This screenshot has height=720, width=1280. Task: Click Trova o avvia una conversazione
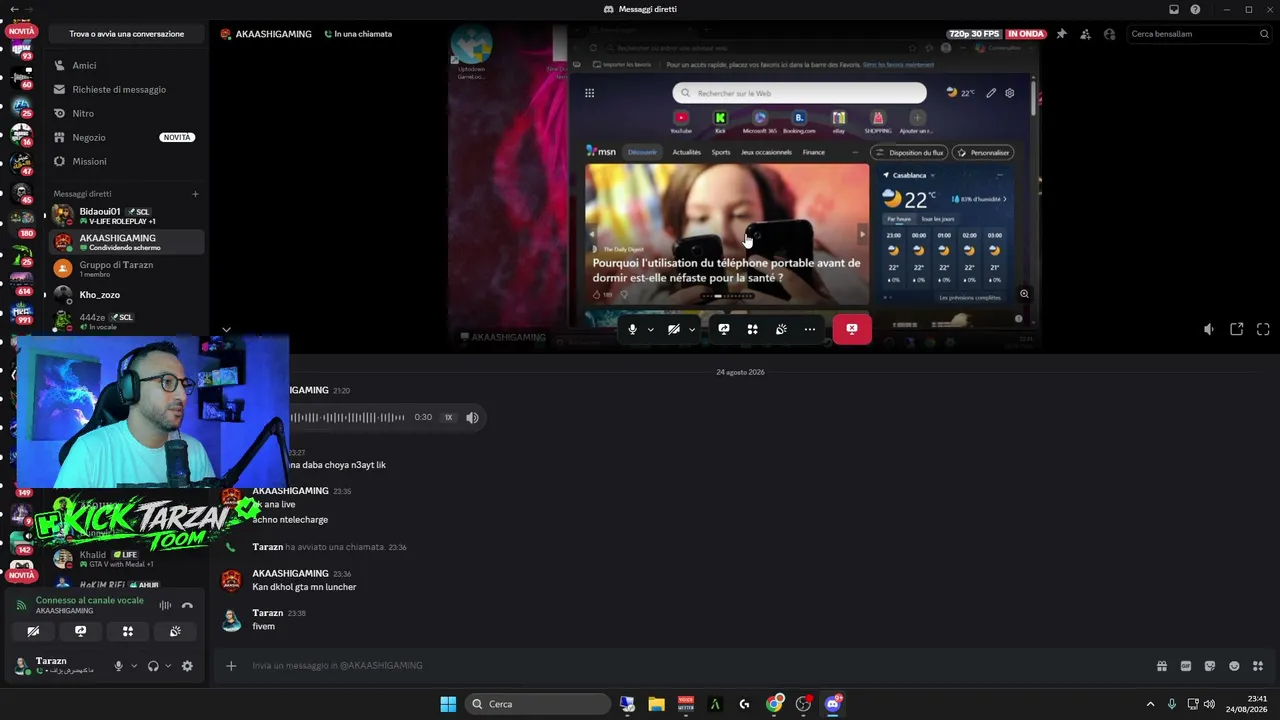point(126,34)
